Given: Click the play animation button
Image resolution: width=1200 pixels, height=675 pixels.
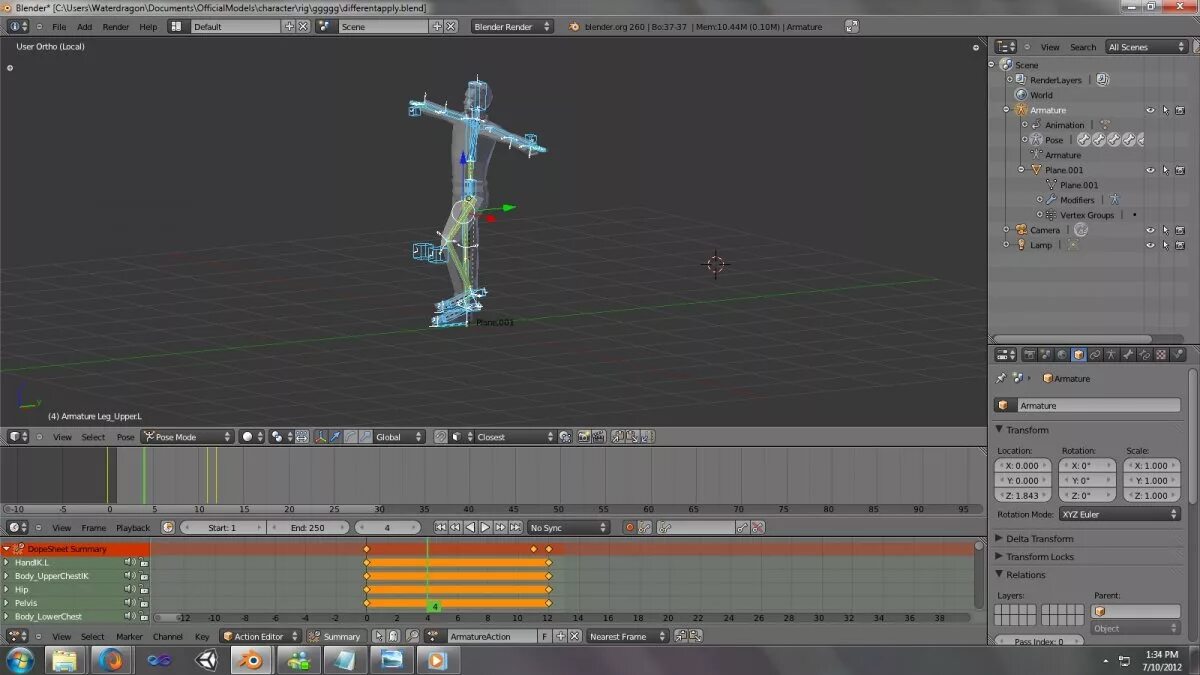Looking at the screenshot, I should click(x=485, y=527).
